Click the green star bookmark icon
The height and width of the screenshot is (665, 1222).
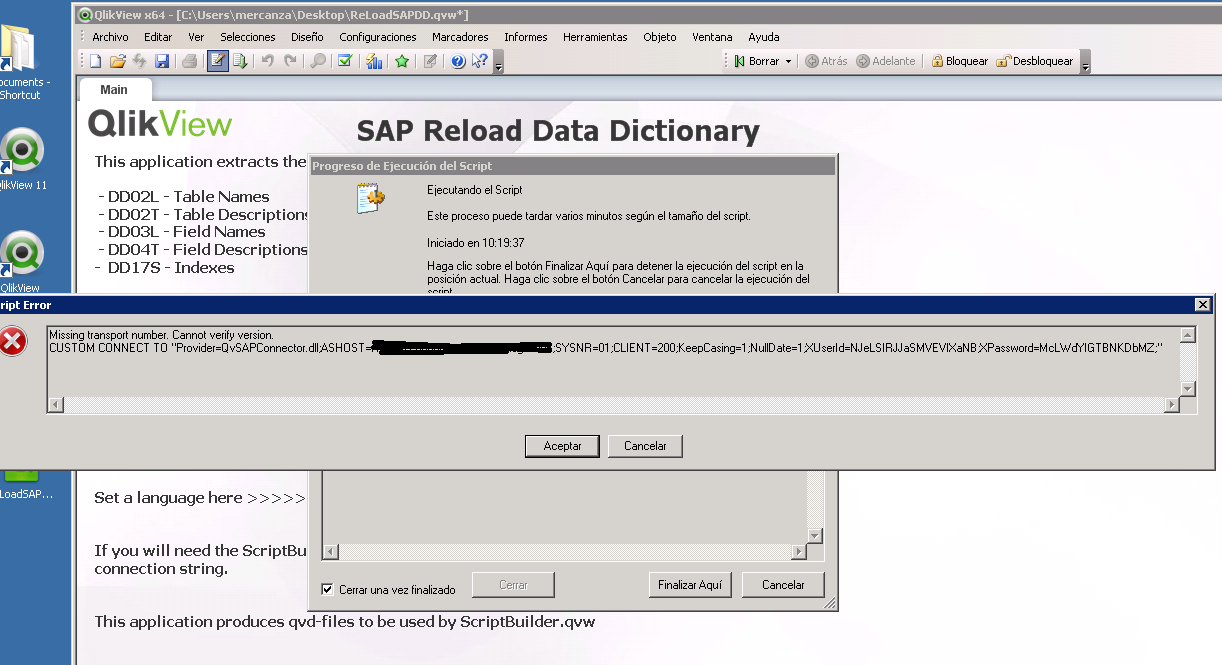(402, 62)
